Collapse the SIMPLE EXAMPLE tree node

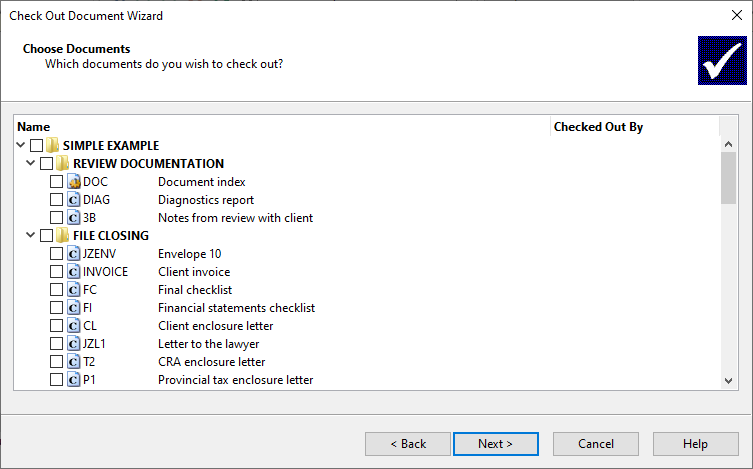point(21,145)
